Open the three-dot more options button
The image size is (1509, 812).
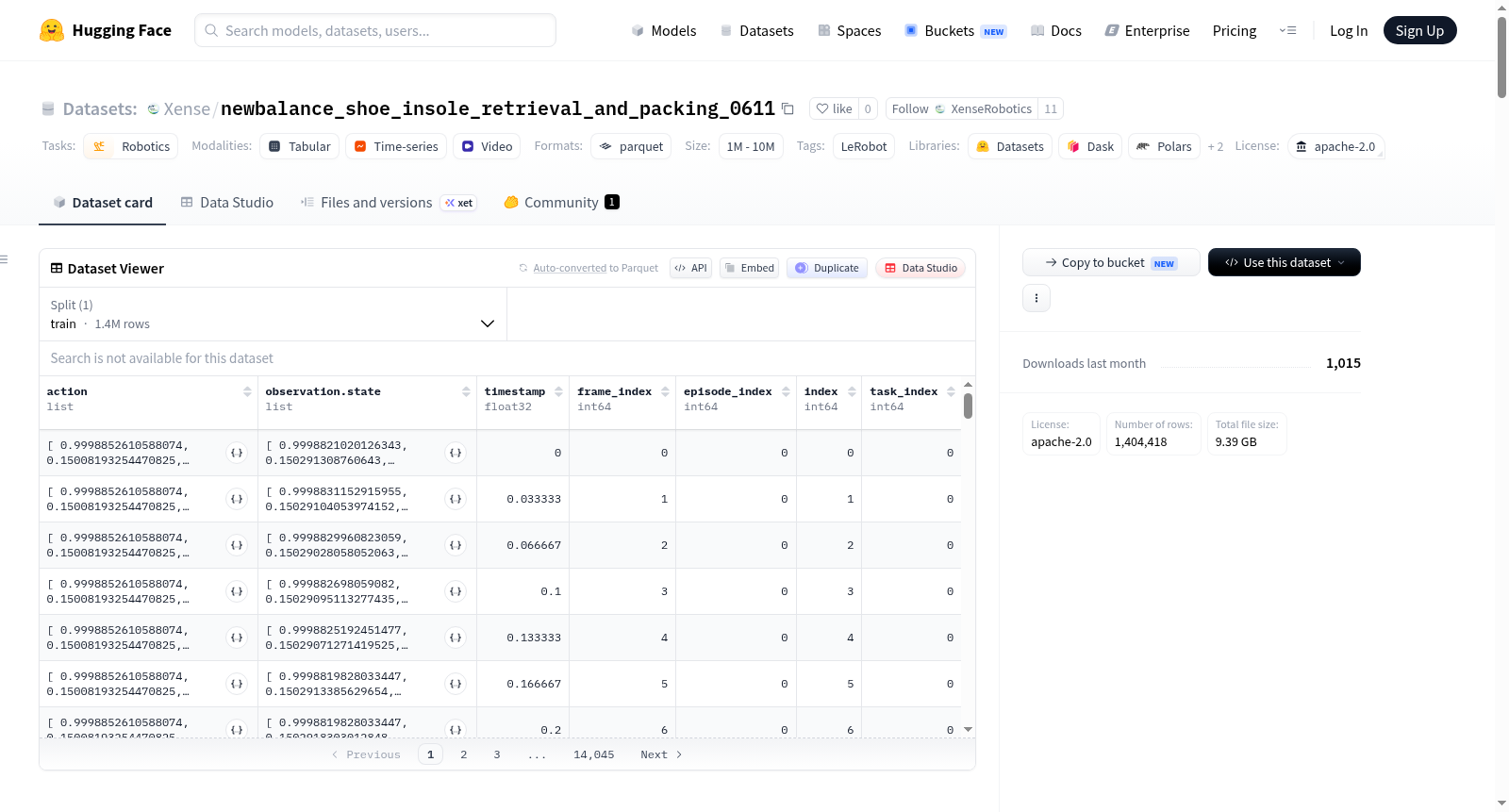pyautogui.click(x=1036, y=298)
